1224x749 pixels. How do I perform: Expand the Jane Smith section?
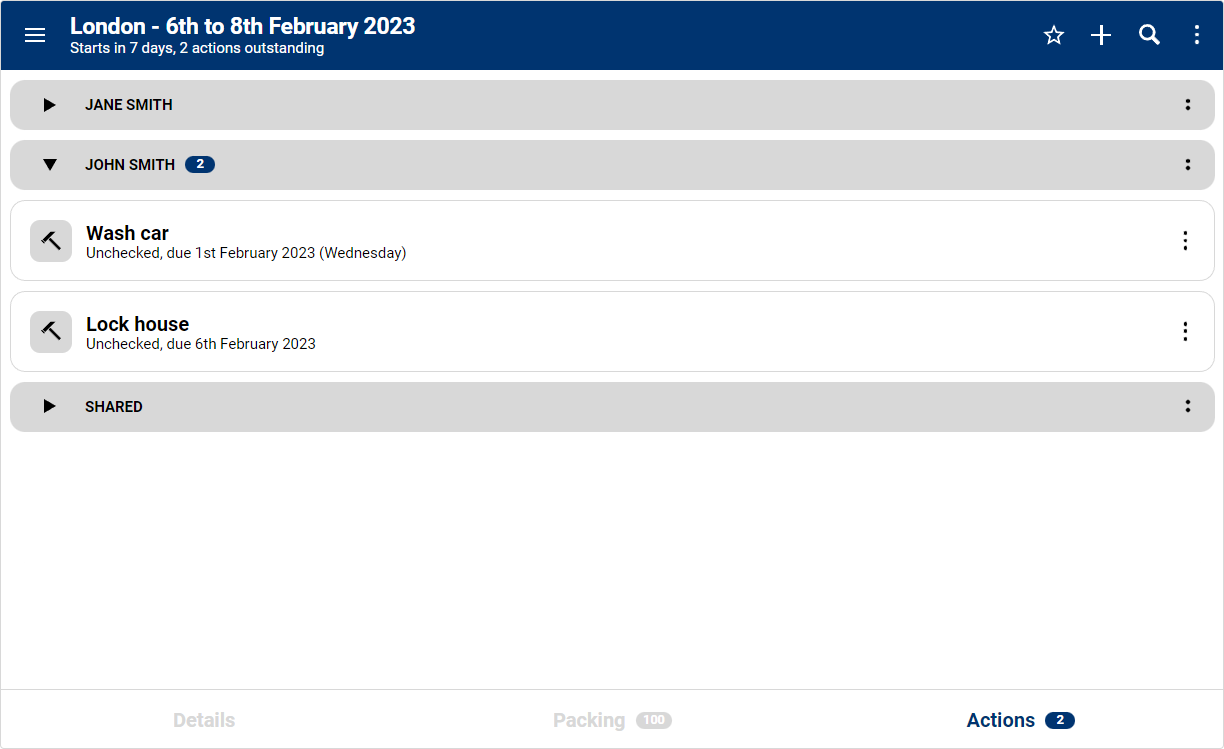click(50, 105)
